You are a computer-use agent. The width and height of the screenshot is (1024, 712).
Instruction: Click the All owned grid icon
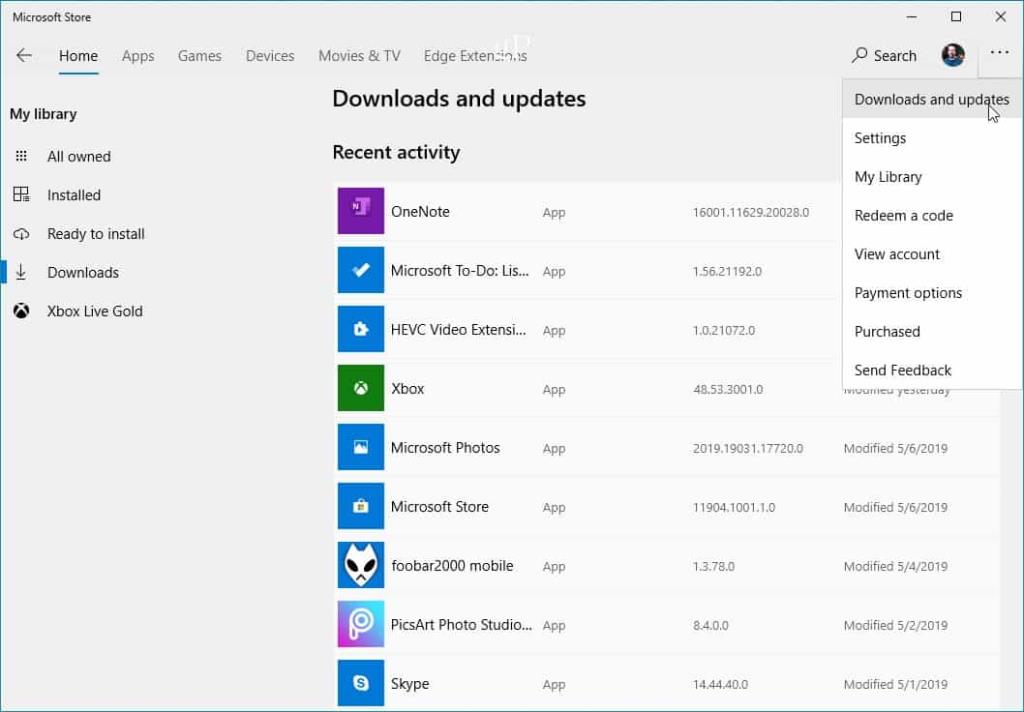[x=21, y=156]
